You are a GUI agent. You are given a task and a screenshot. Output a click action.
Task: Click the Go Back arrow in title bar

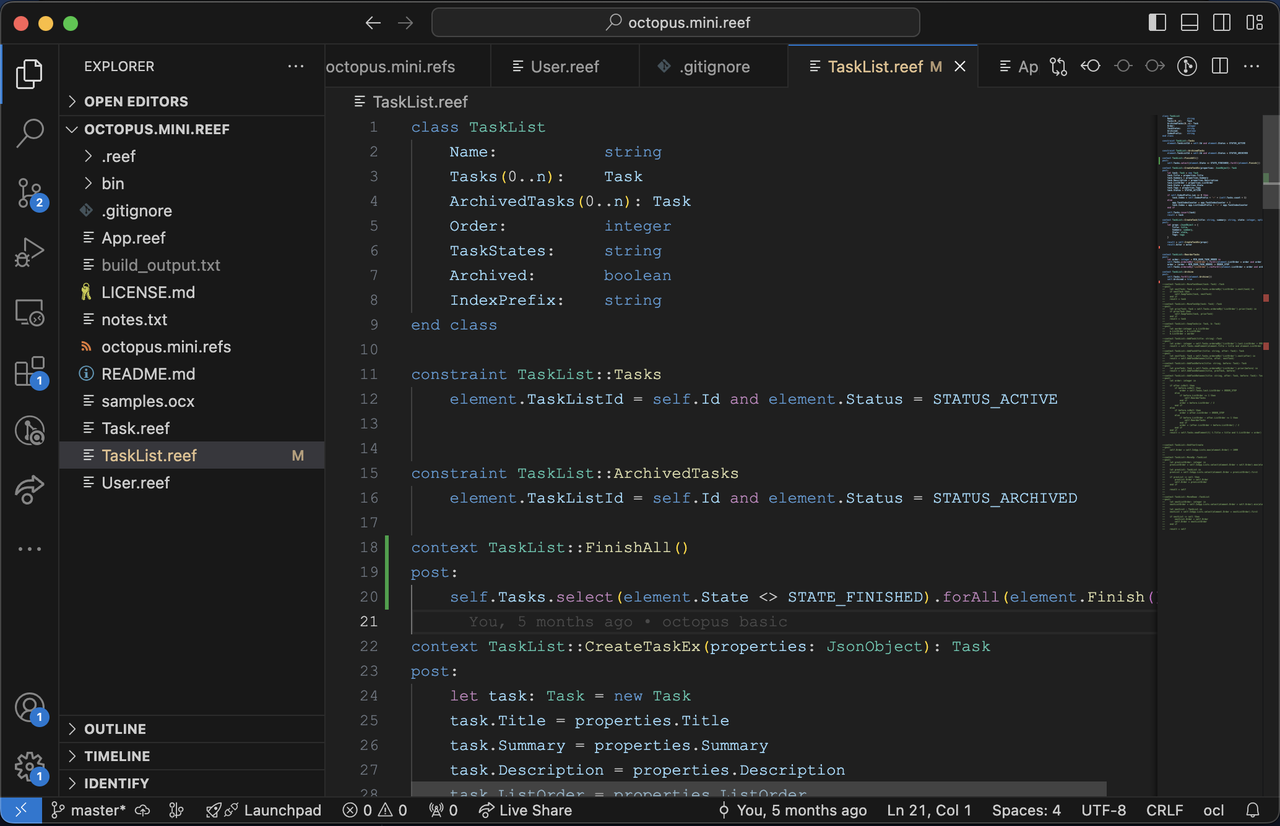373,22
